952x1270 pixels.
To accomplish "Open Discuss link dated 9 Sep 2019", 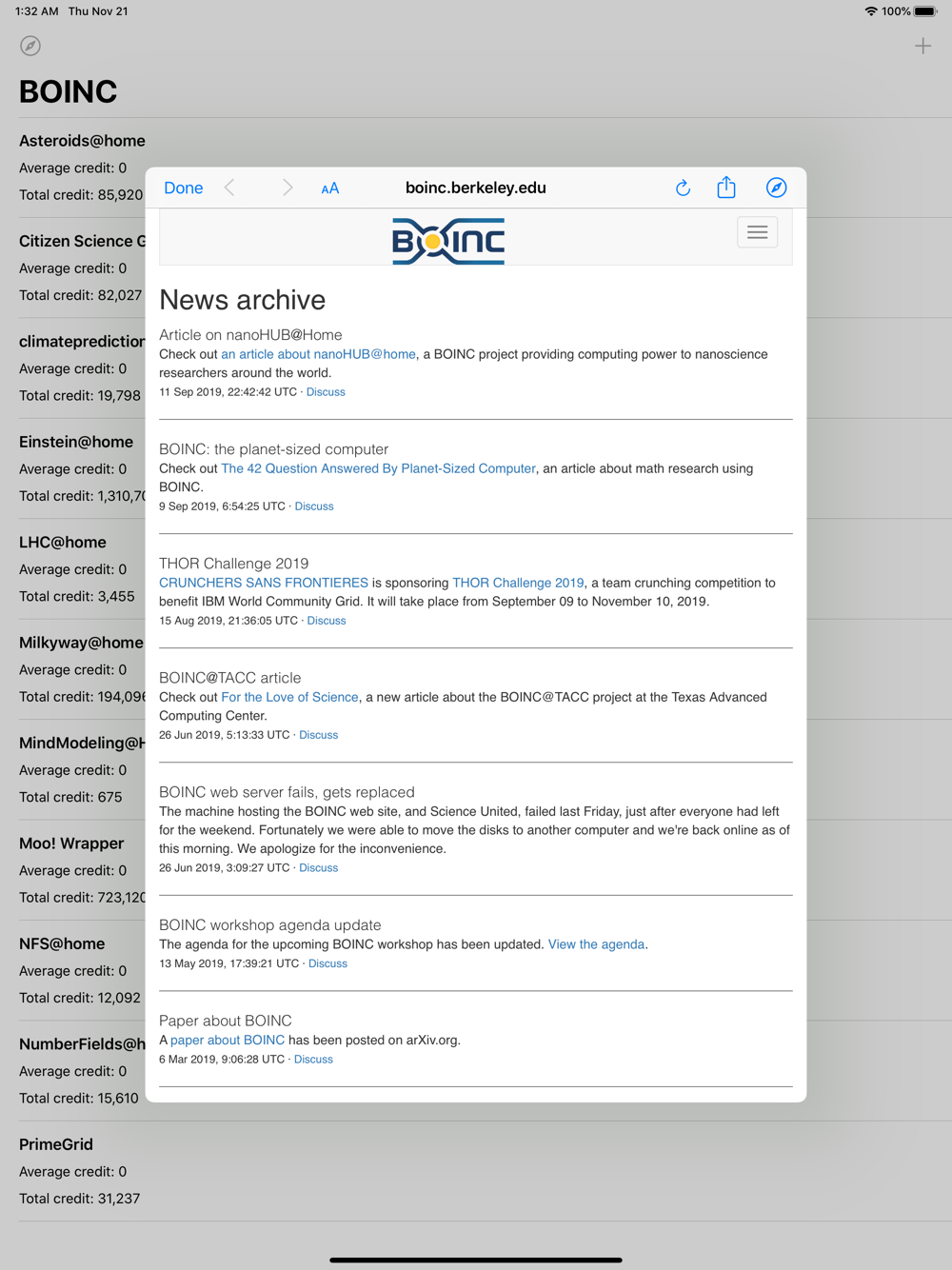I will click(314, 506).
